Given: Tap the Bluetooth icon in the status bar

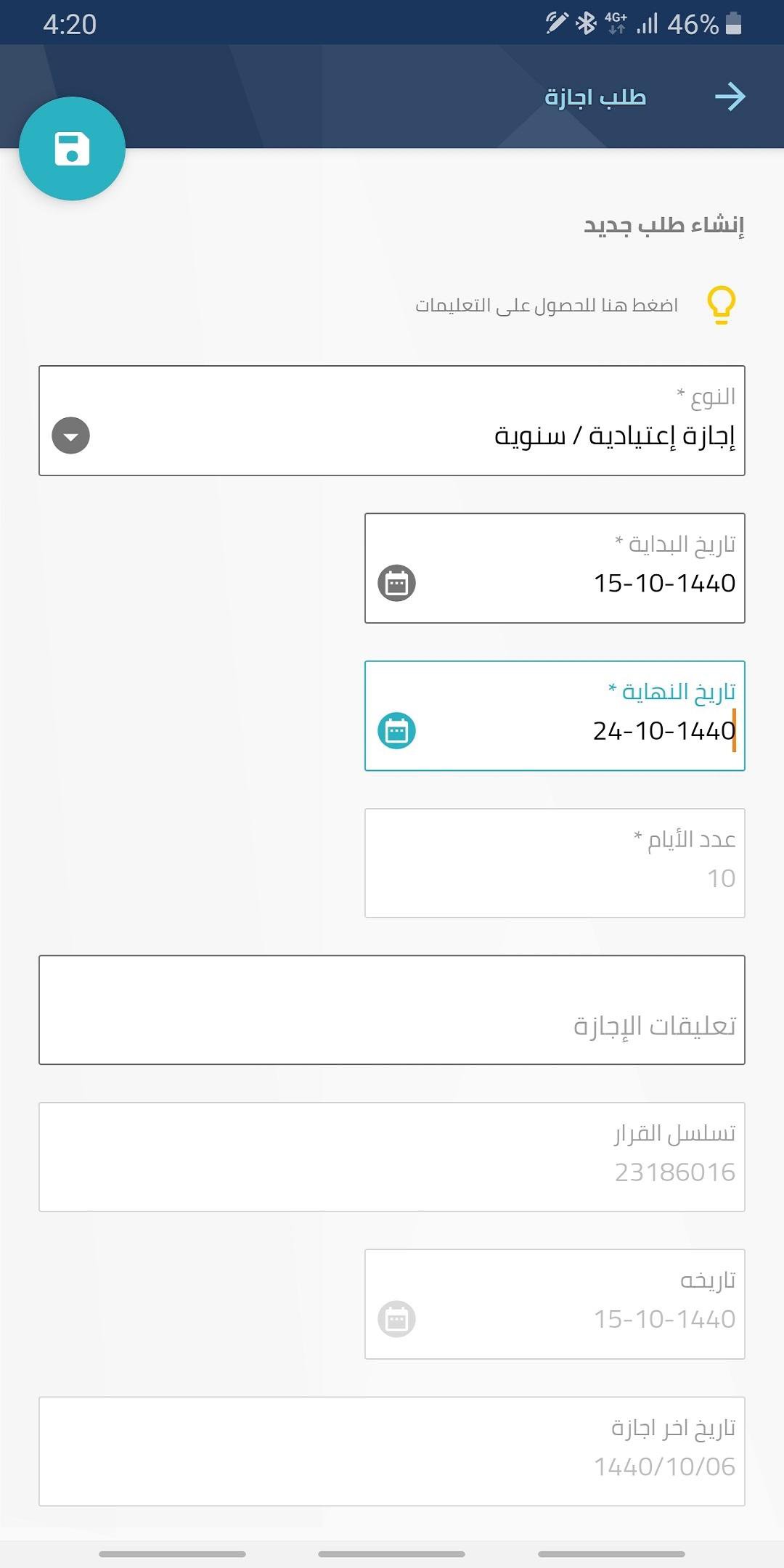Looking at the screenshot, I should point(585,23).
